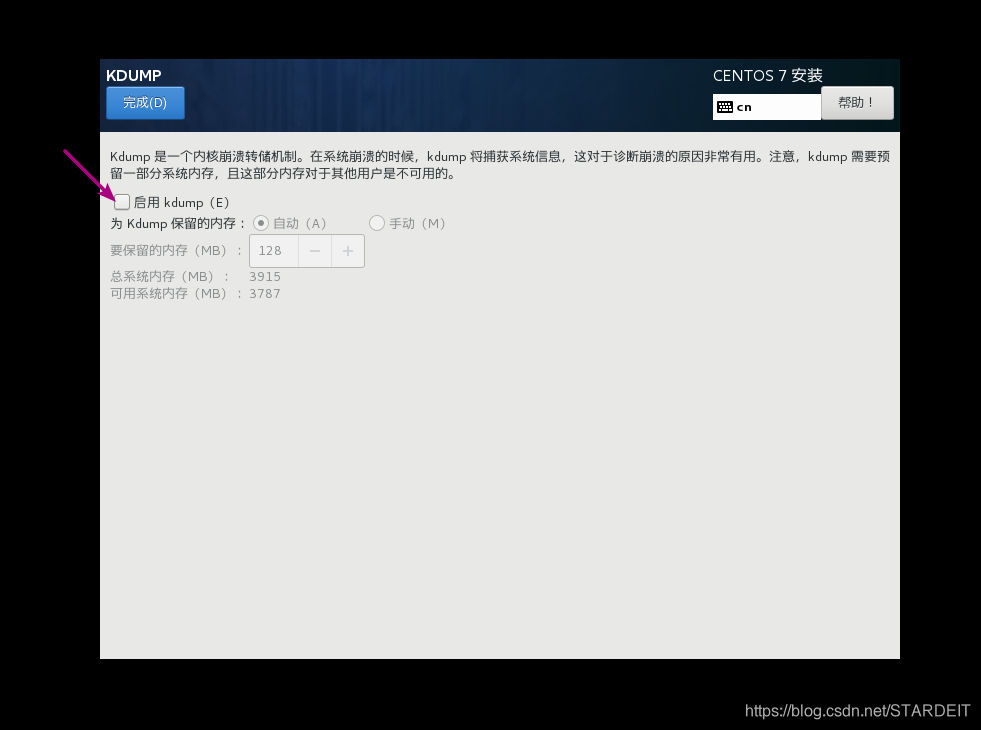Viewport: 981px width, 730px height.
Task: Select the 自动 (A) automatic radio button
Action: [261, 223]
